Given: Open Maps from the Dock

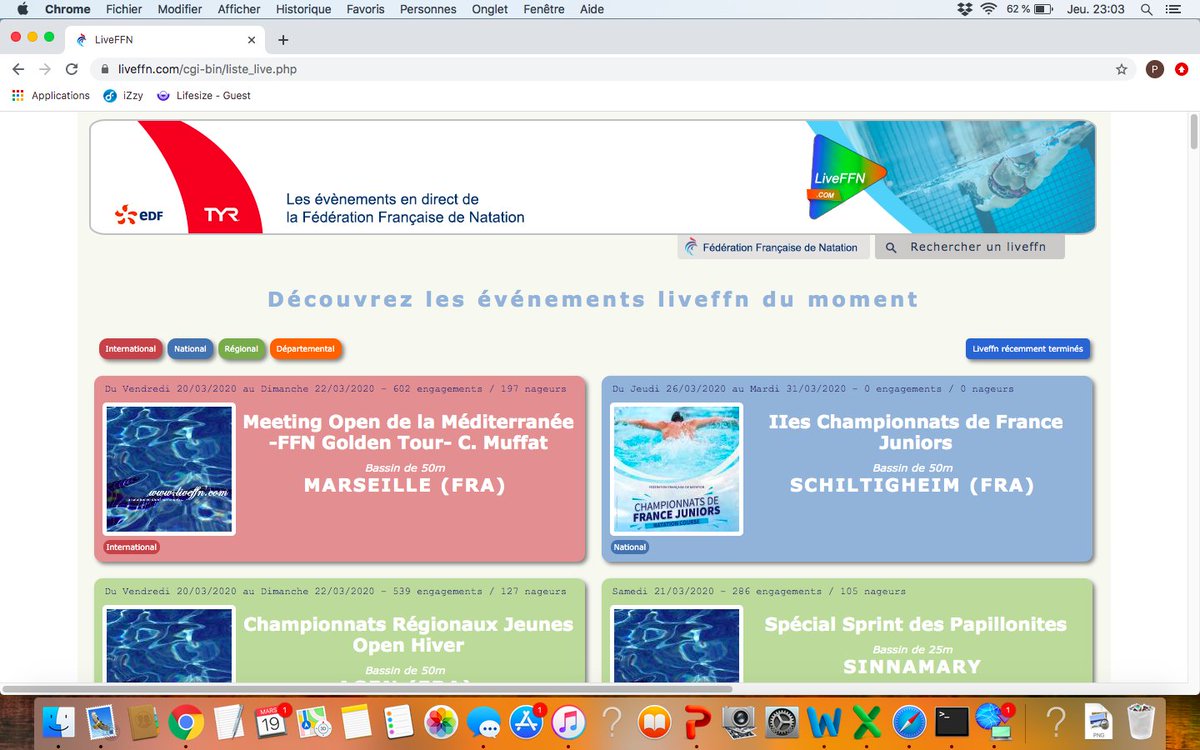Looking at the screenshot, I should (313, 721).
